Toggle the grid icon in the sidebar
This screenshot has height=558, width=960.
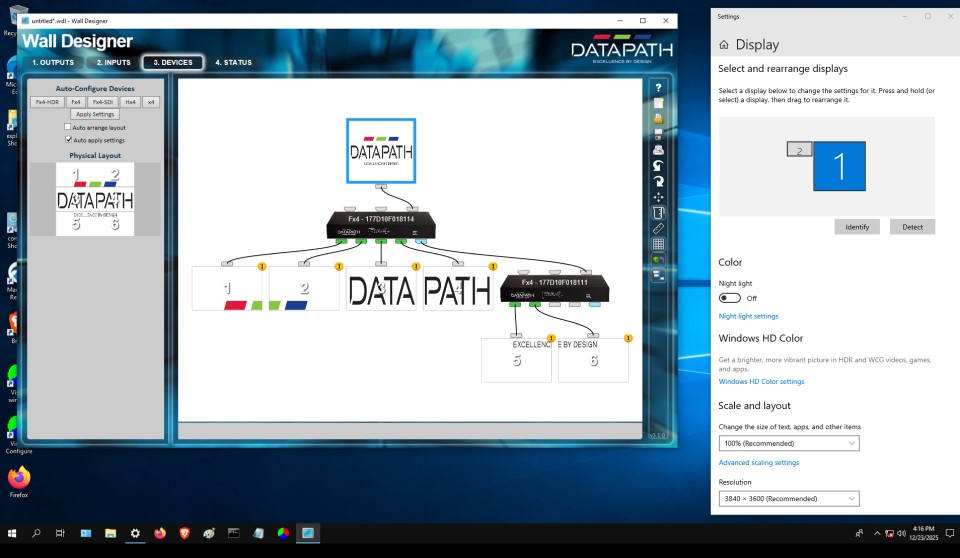click(x=658, y=244)
